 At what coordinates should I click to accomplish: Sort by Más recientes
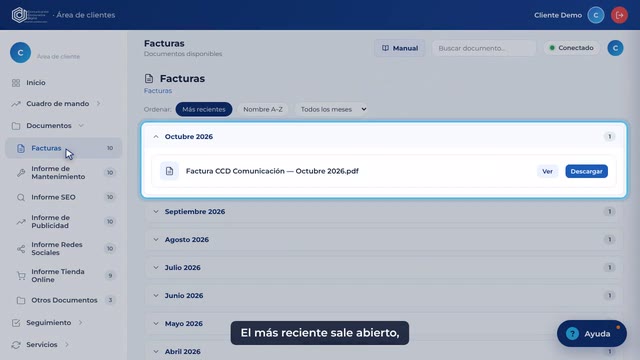[204, 109]
